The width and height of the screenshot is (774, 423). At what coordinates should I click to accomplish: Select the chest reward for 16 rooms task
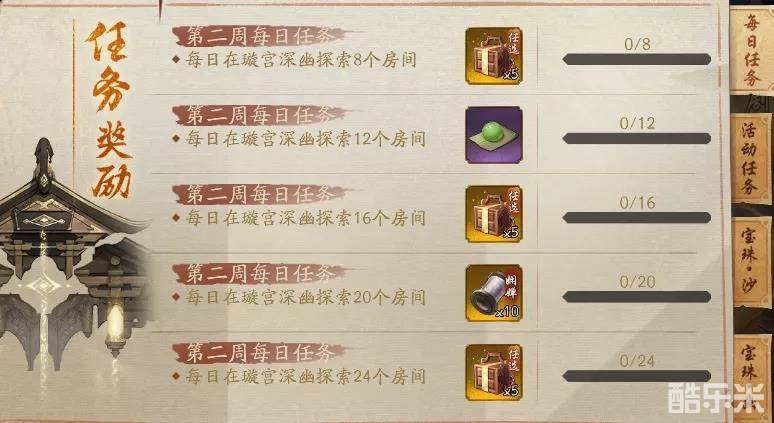click(494, 214)
